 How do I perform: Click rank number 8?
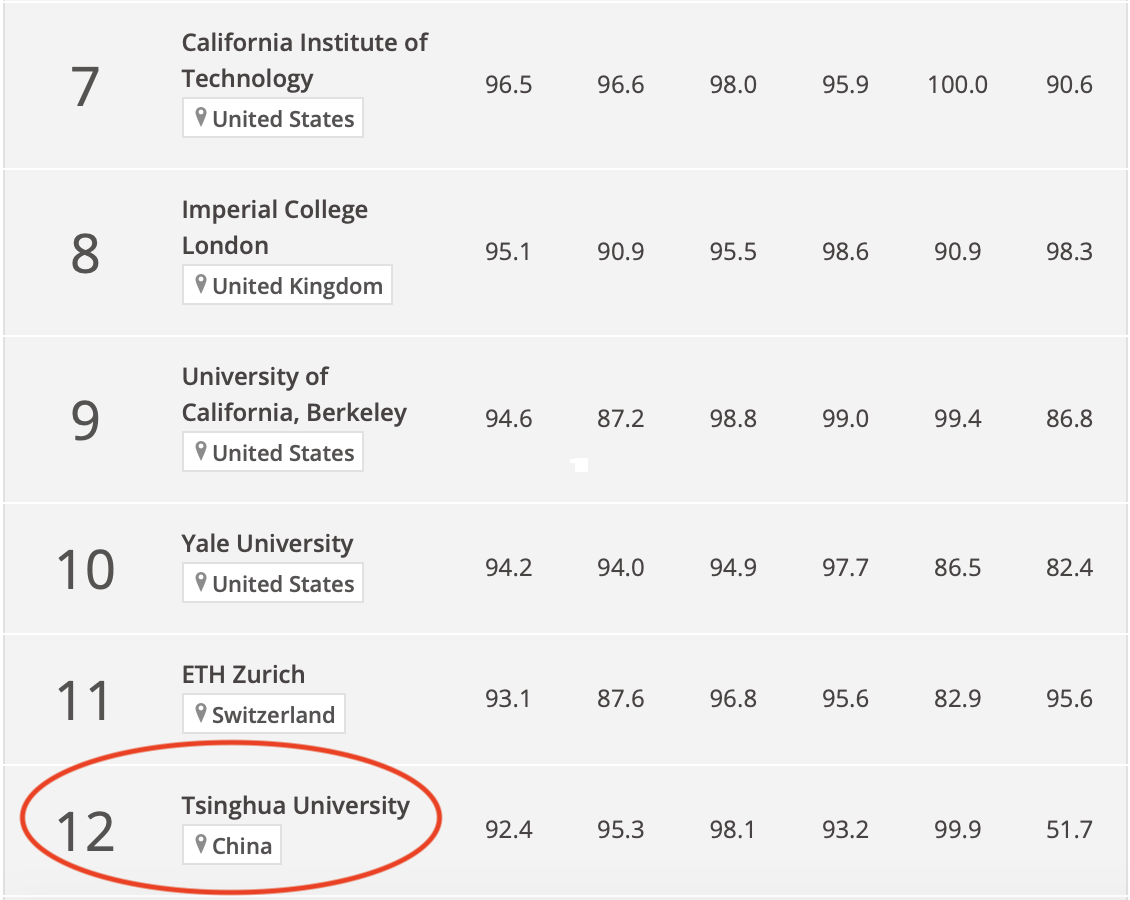[85, 254]
